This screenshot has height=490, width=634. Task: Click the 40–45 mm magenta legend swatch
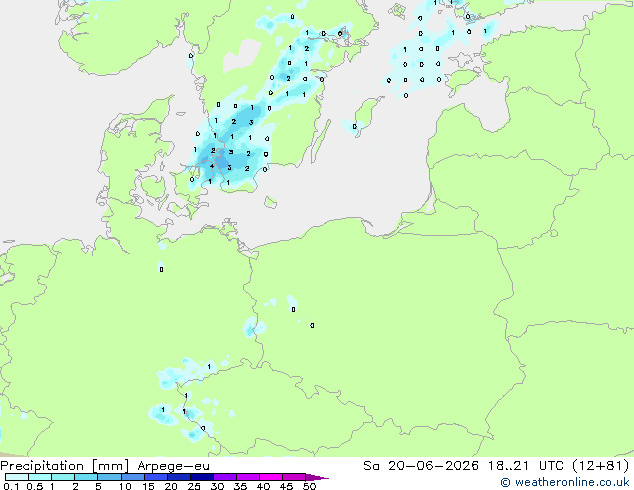click(271, 477)
